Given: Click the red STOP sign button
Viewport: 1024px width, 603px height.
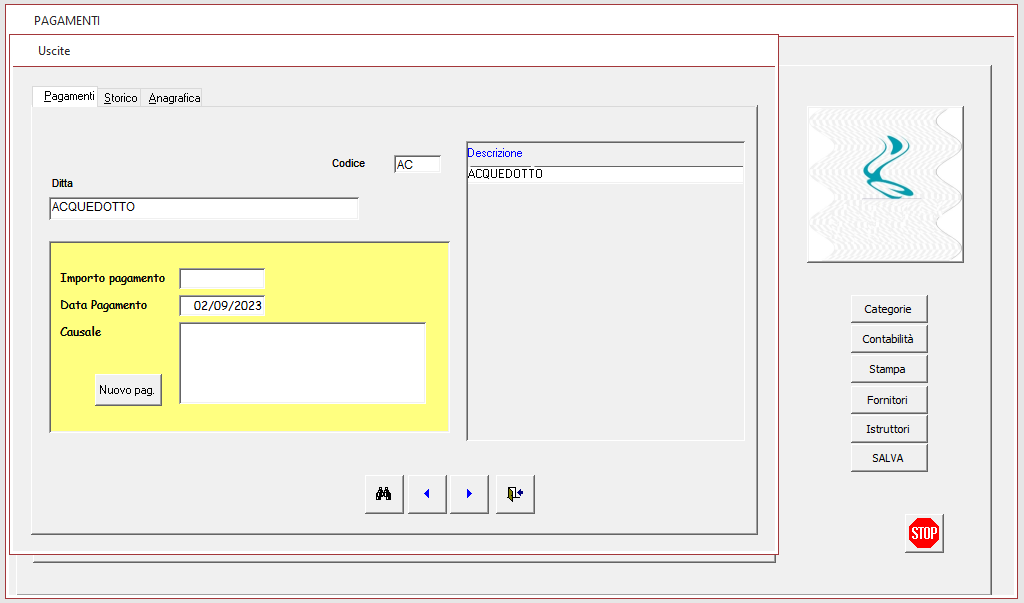Looking at the screenshot, I should click(x=924, y=533).
